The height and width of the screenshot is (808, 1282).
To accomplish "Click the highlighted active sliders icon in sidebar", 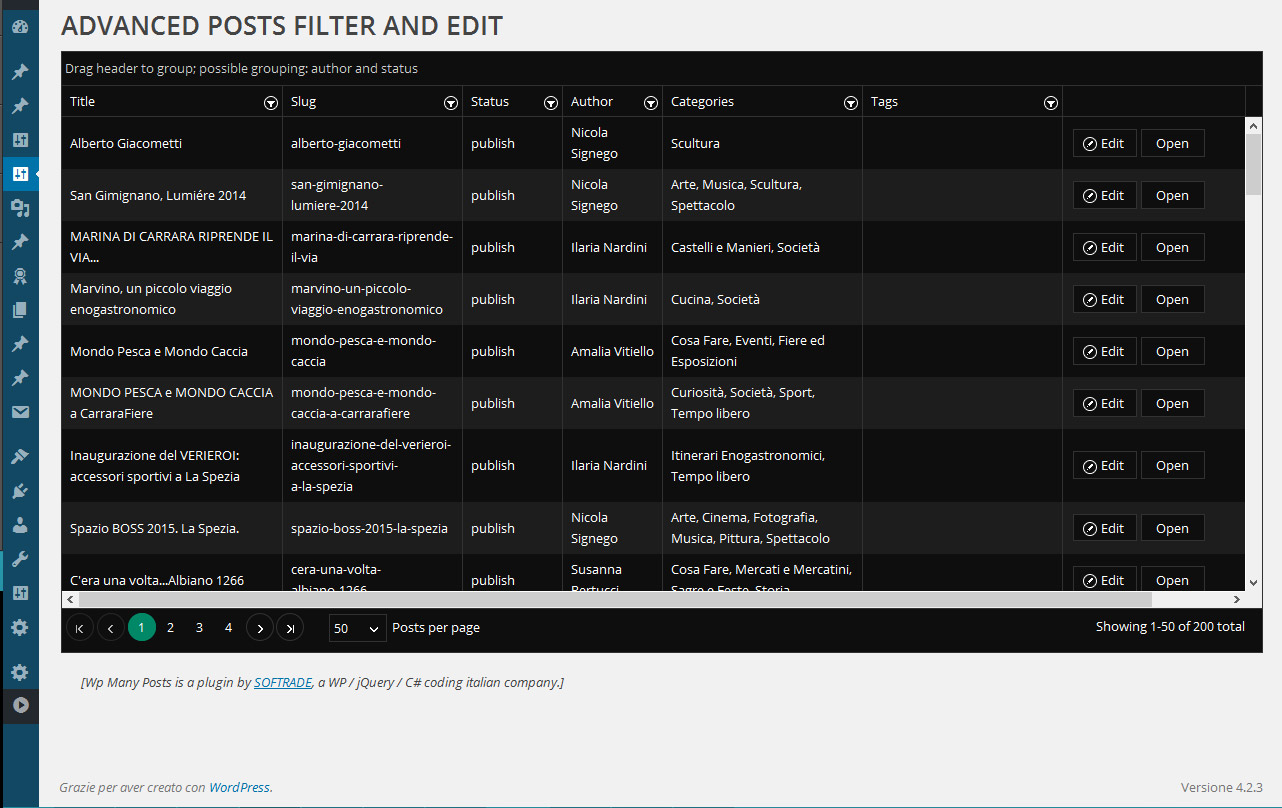I will (x=20, y=174).
